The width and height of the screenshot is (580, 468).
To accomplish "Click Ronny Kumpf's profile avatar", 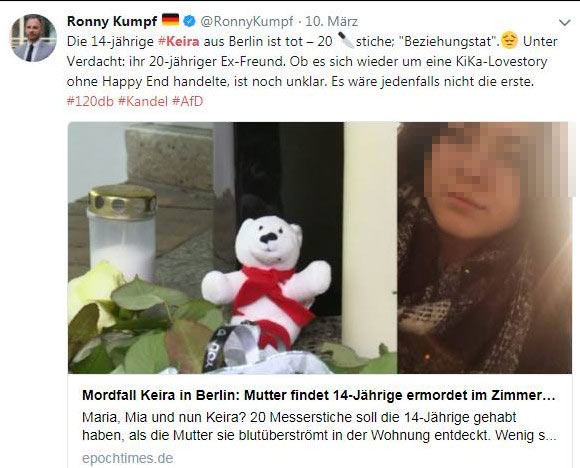I will (x=34, y=38).
